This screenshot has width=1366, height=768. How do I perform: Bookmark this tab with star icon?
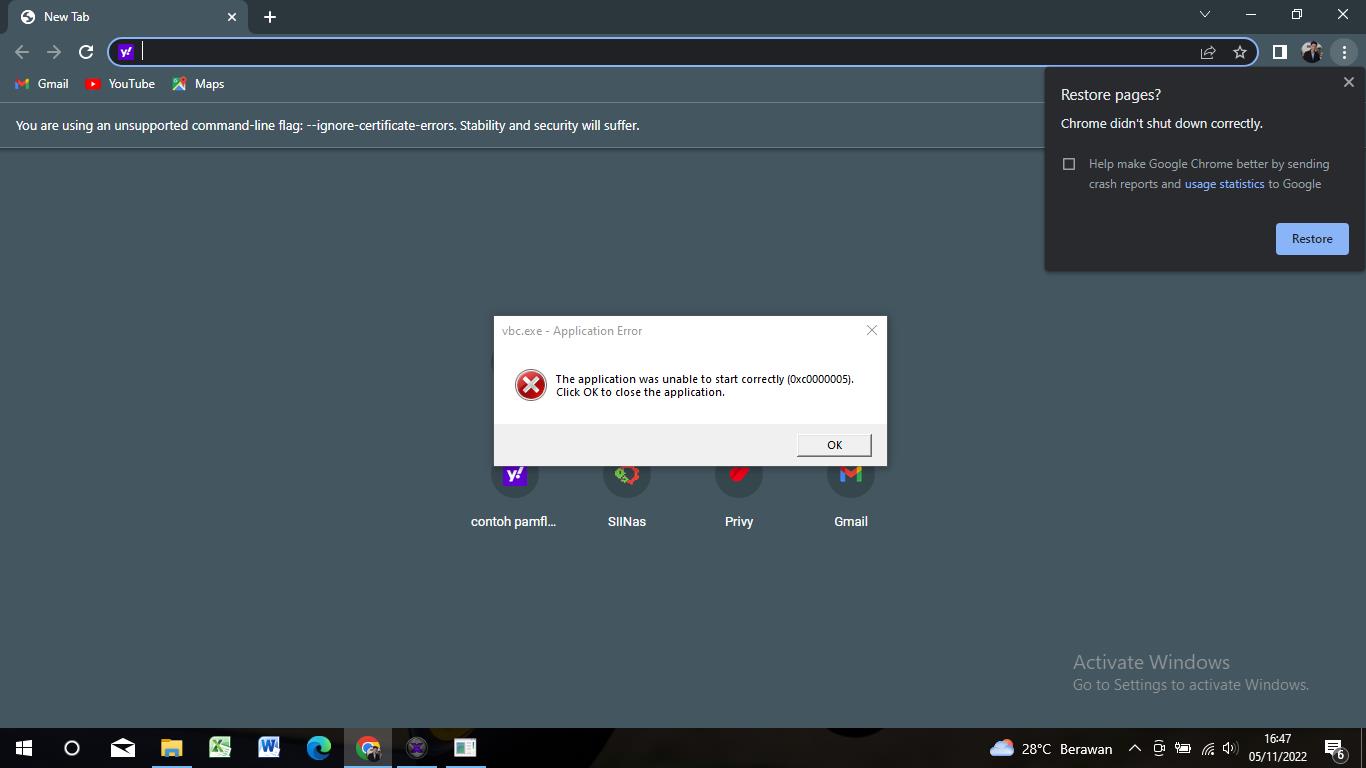(1240, 52)
